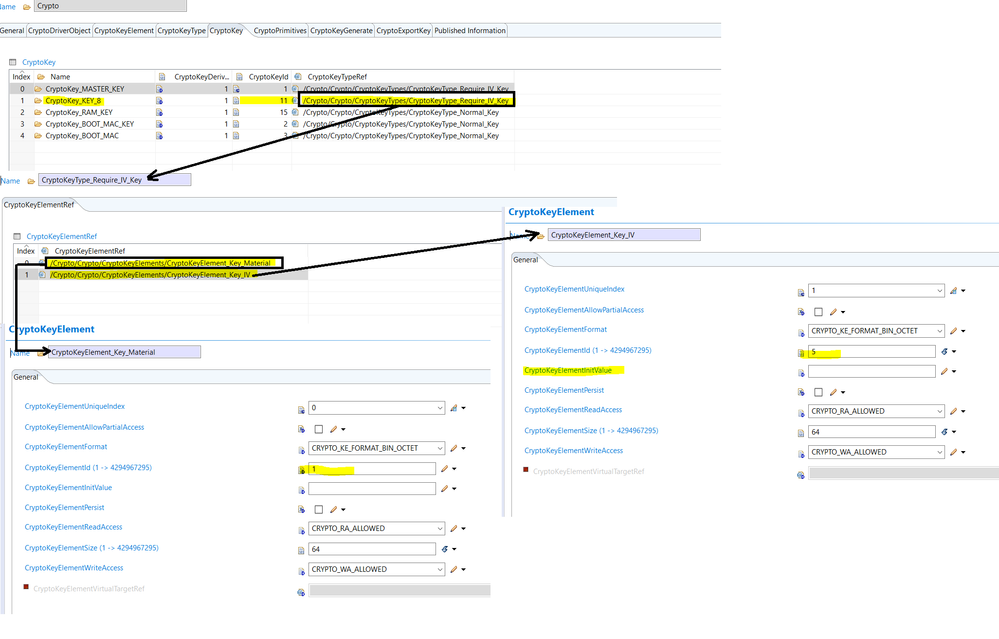Select the CryptoPrimitives tab
The image size is (999, 639).
[x=280, y=31]
